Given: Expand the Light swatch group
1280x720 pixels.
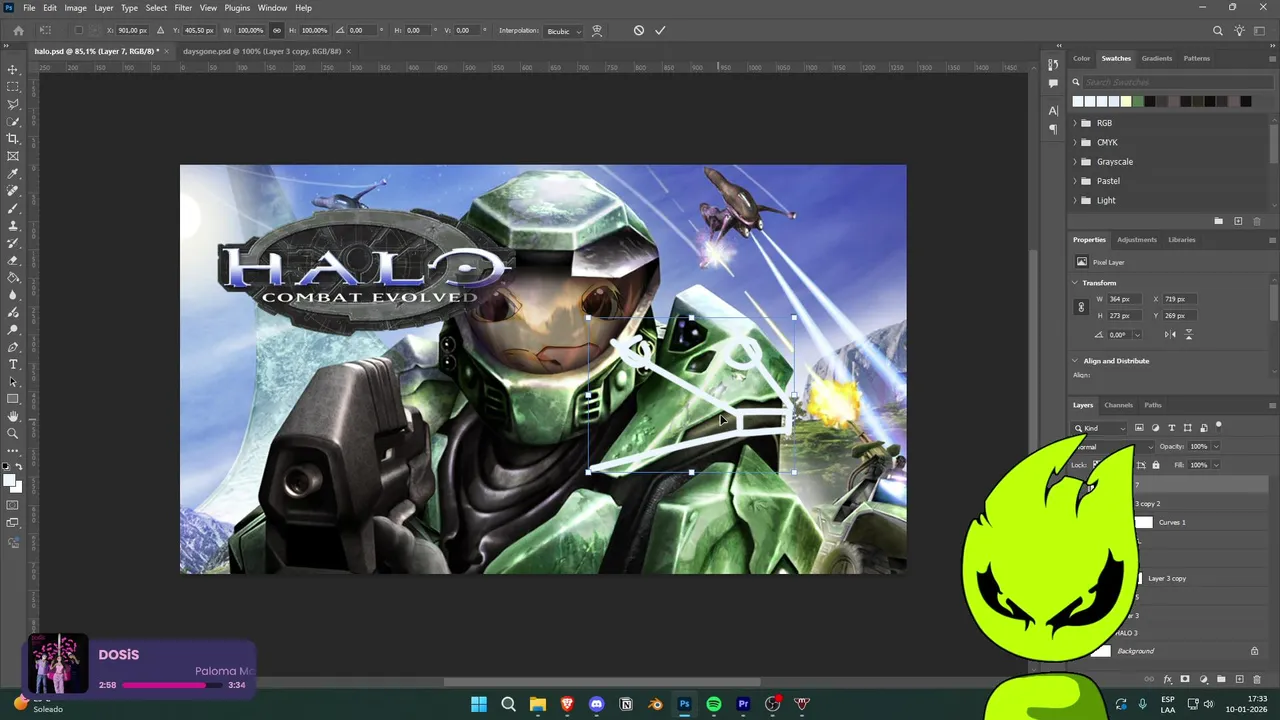Looking at the screenshot, I should pyautogui.click(x=1075, y=200).
